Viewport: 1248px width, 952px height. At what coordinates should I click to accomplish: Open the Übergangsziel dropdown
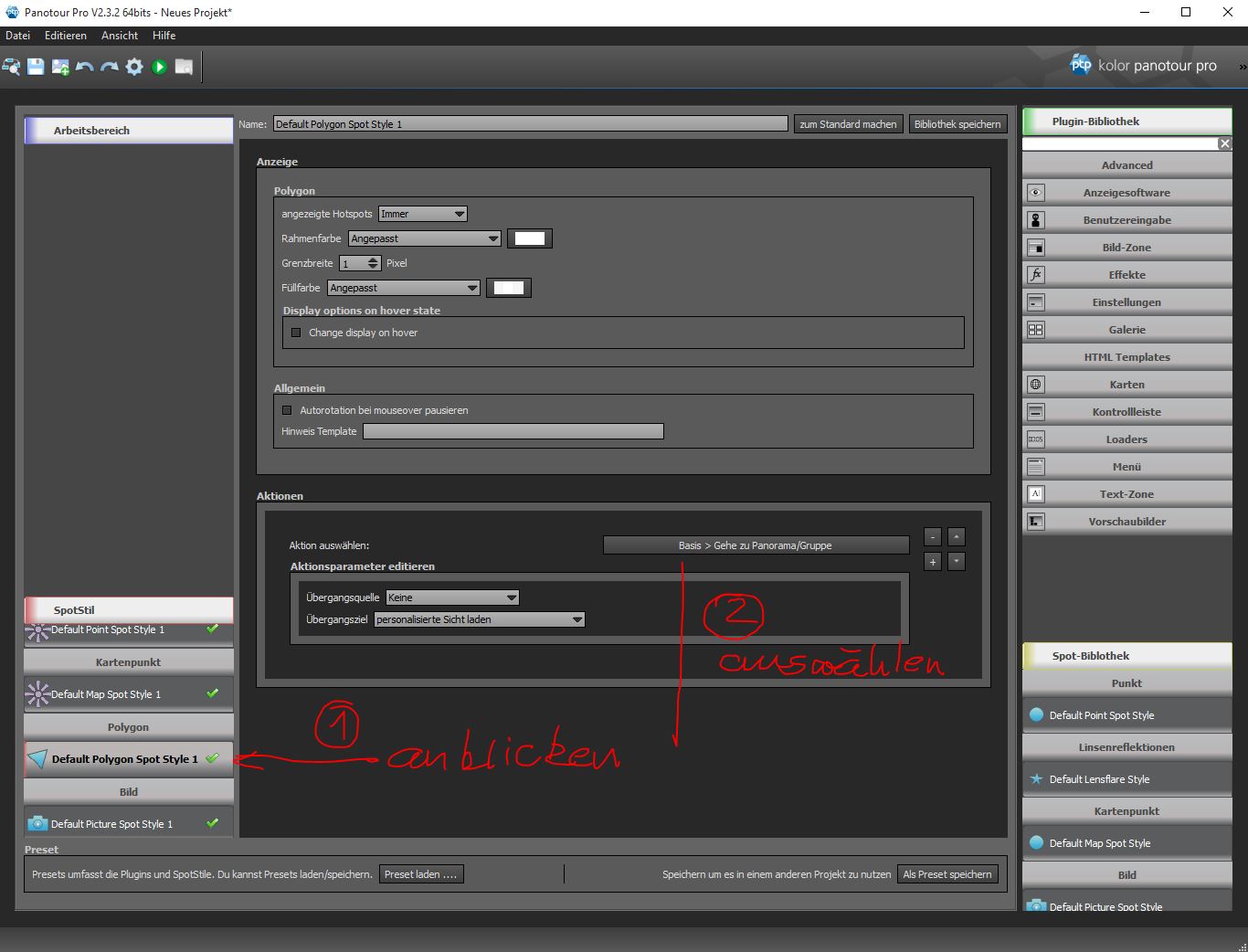tap(480, 619)
